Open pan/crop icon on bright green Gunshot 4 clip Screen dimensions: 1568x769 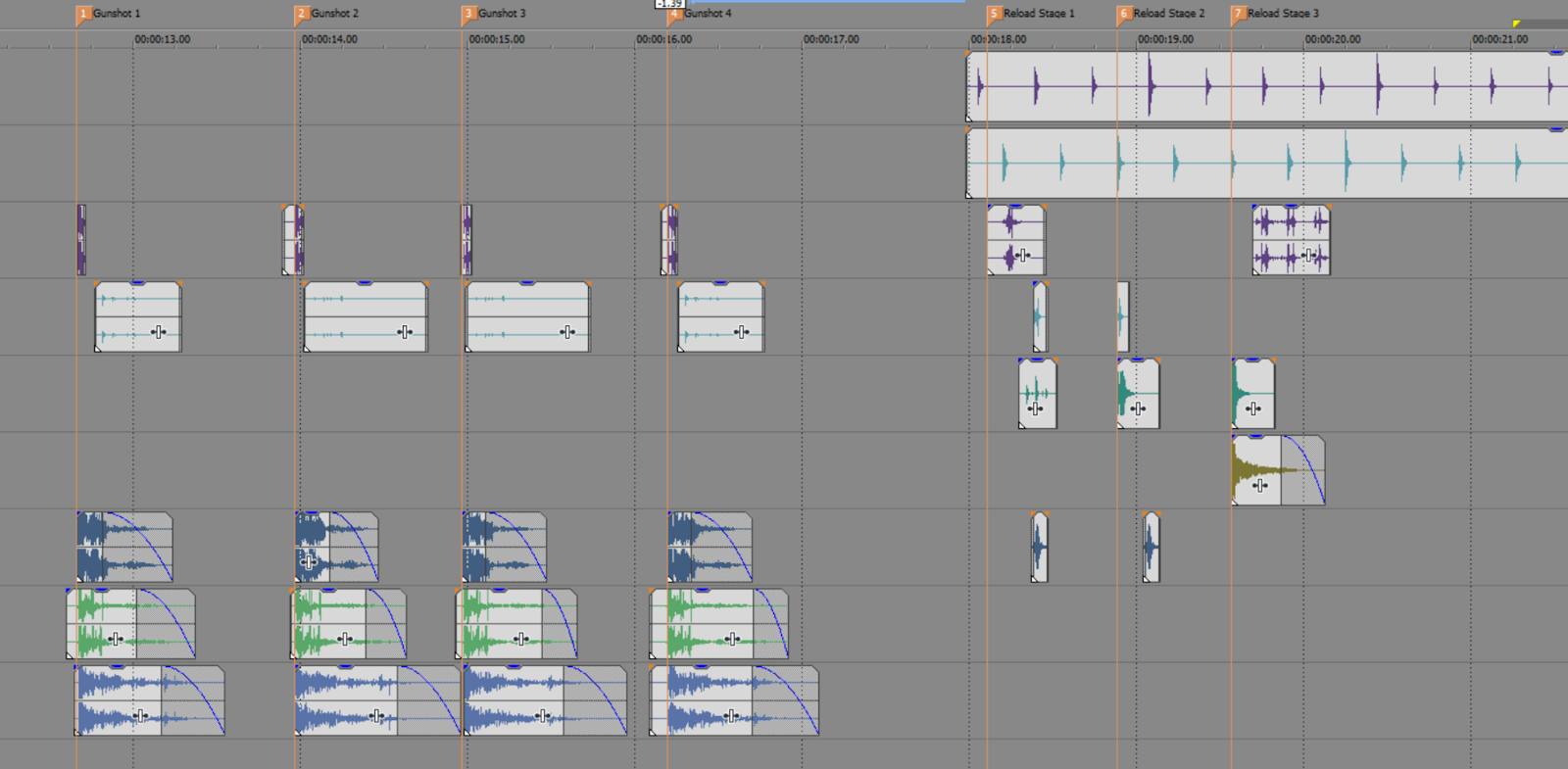(x=733, y=639)
